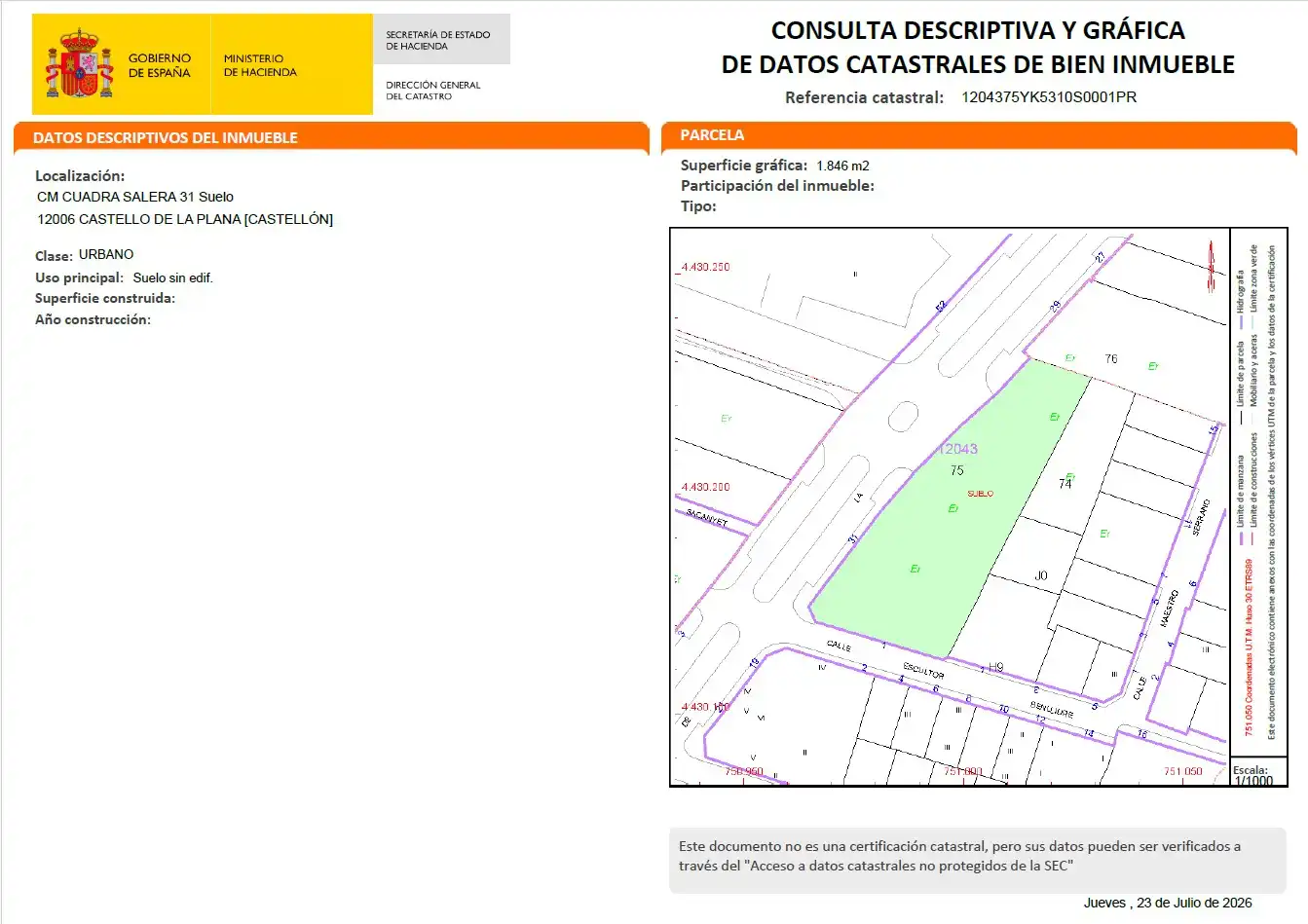Click the 'URBANO' value
Screen dimensions: 1308x924
[x=106, y=254]
